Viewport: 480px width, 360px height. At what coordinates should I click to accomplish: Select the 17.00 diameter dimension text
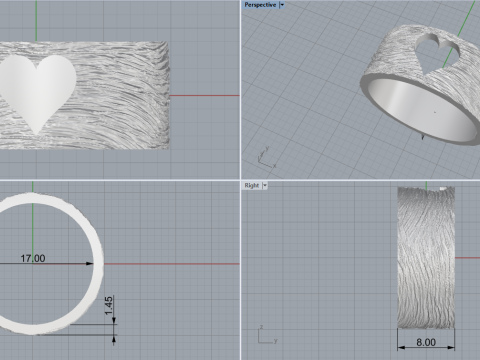33,258
